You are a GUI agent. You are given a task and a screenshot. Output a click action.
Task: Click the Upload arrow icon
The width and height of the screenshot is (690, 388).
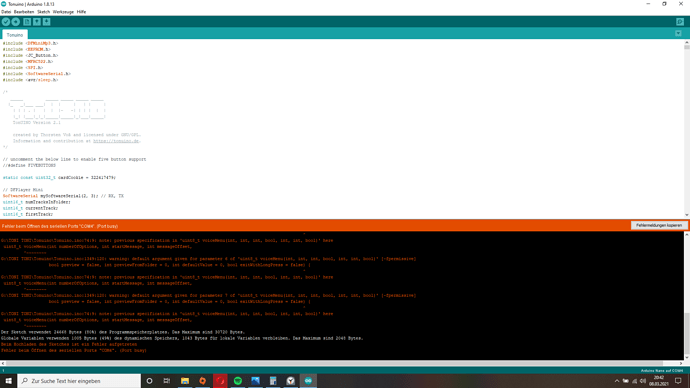pos(15,22)
